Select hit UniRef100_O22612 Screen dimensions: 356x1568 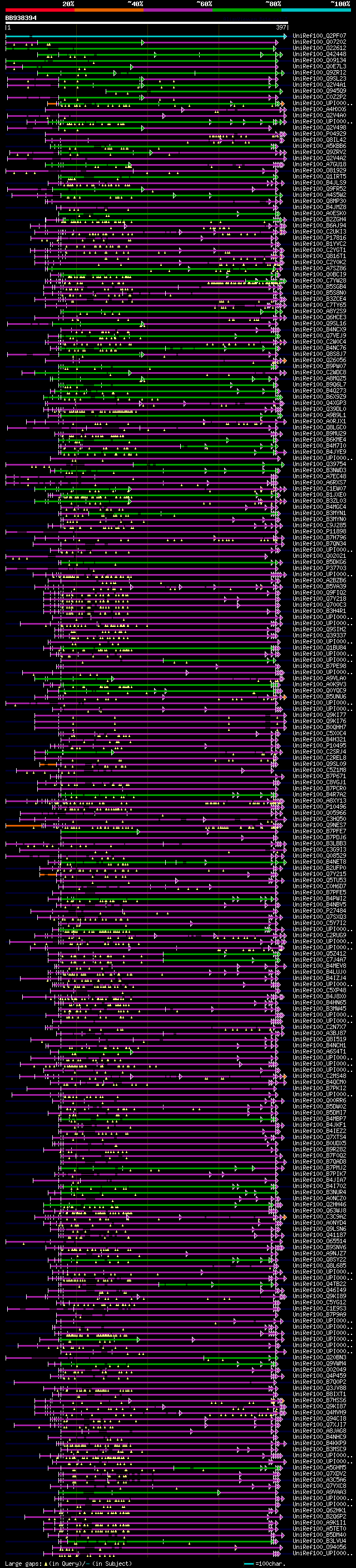tap(319, 48)
